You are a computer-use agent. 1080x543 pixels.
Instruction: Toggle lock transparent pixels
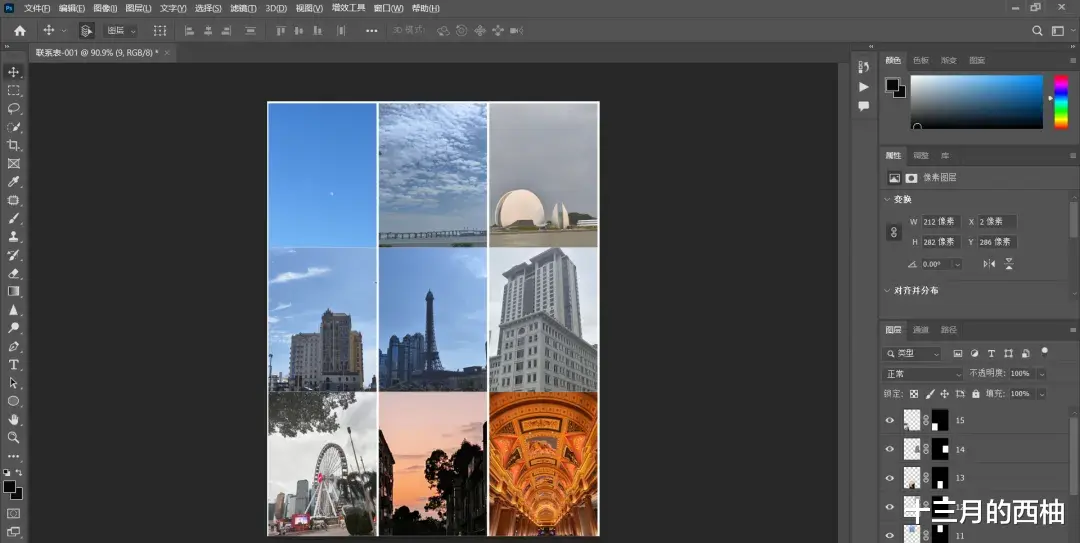914,394
